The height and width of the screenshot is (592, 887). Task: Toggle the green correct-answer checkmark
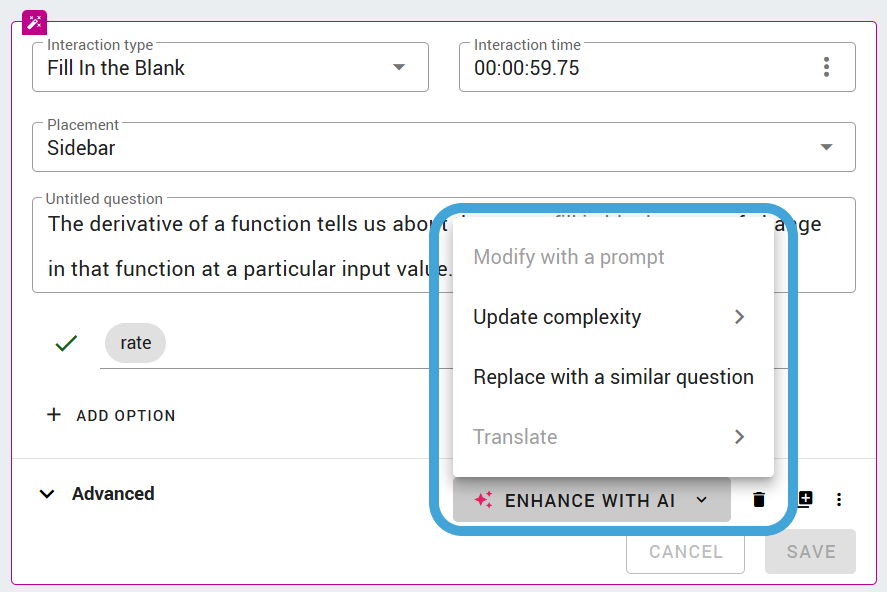coord(66,343)
